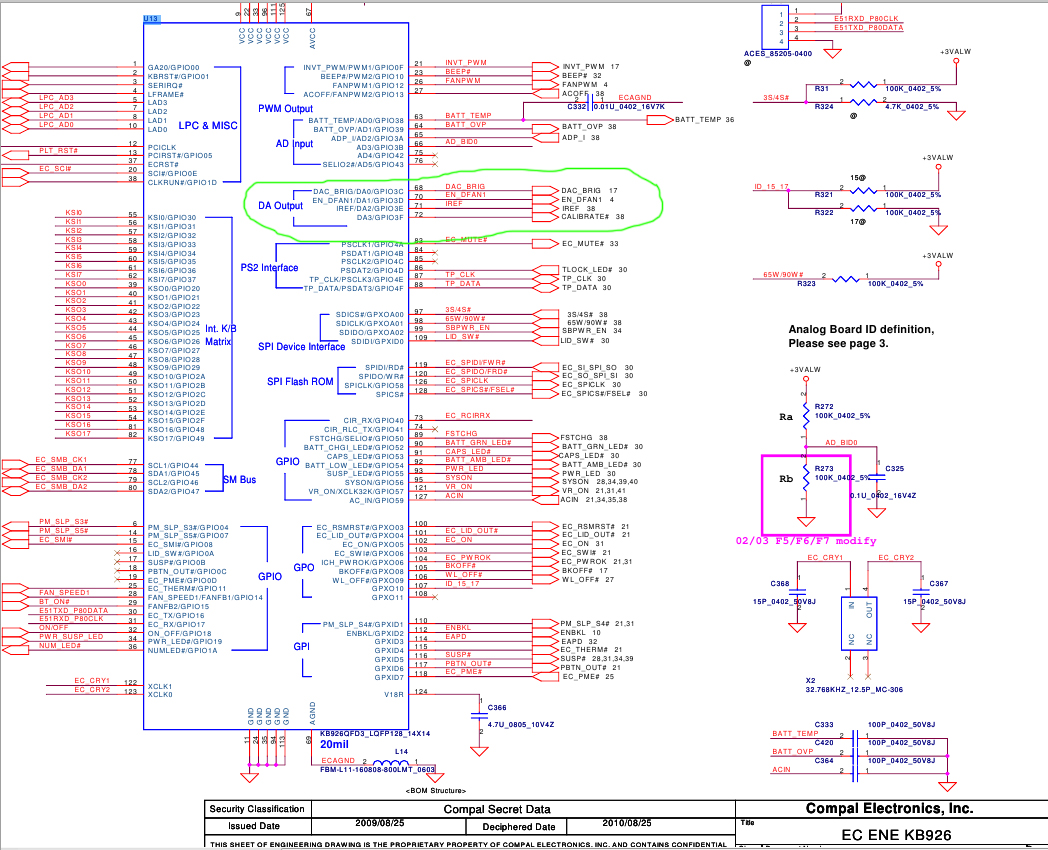Viewport: 1048px width, 850px height.
Task: Select the C332 capacitor designator
Action: pyautogui.click(x=577, y=106)
